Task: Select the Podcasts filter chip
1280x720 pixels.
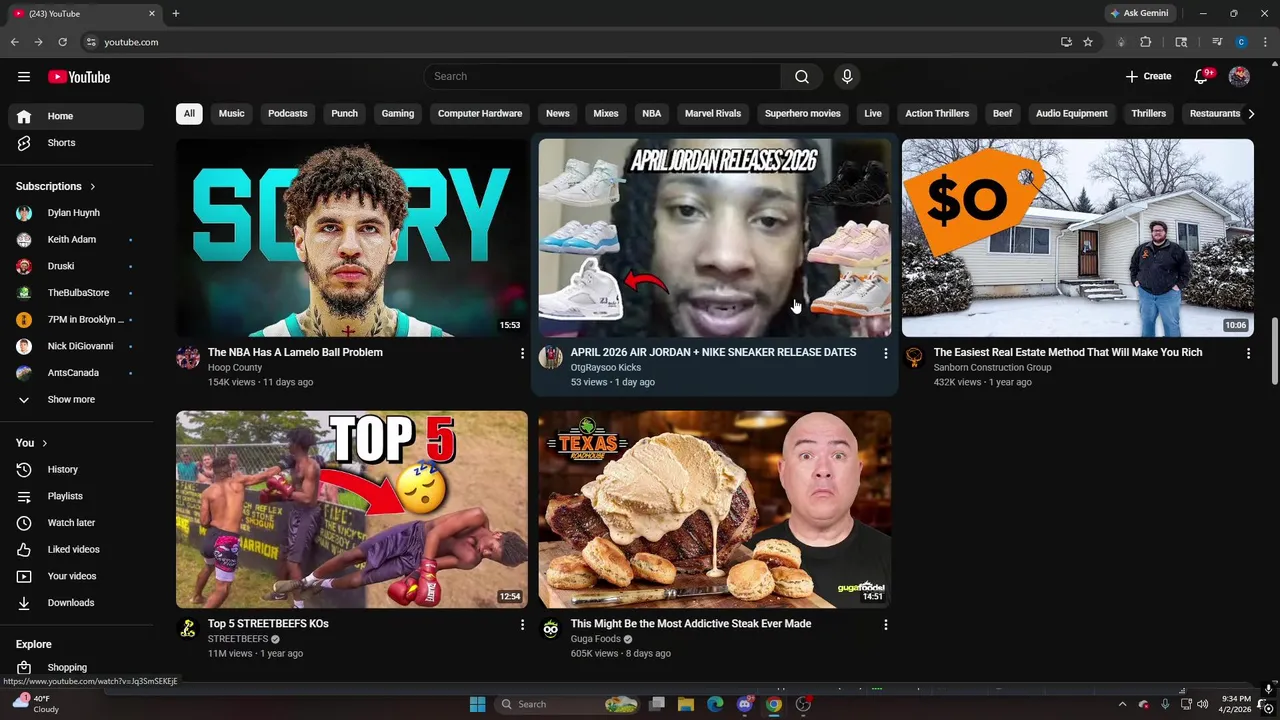Action: click(x=288, y=114)
